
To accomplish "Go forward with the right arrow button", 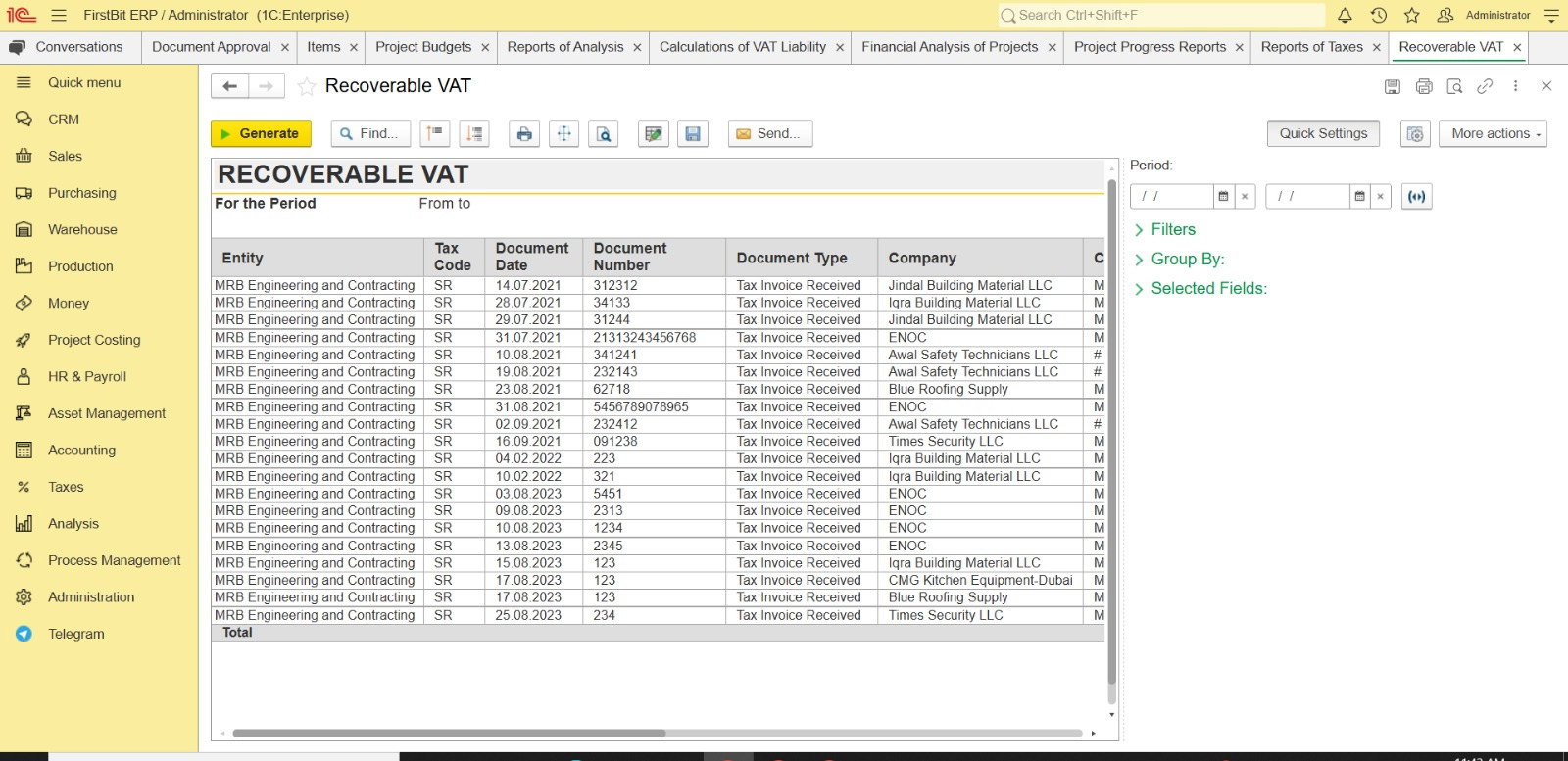I will 267,86.
